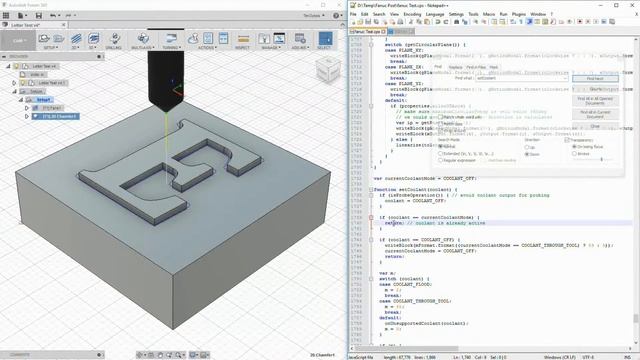Click the Save icon in Fusion 360
Viewport: 640px width, 360px height.
coord(38,16)
